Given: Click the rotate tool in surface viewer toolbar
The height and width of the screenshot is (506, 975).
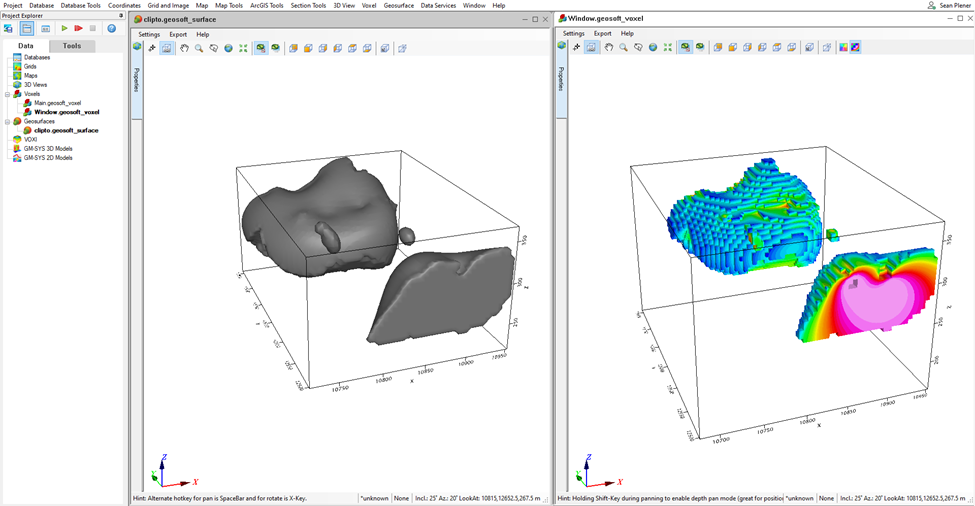Looking at the screenshot, I should [x=214, y=48].
